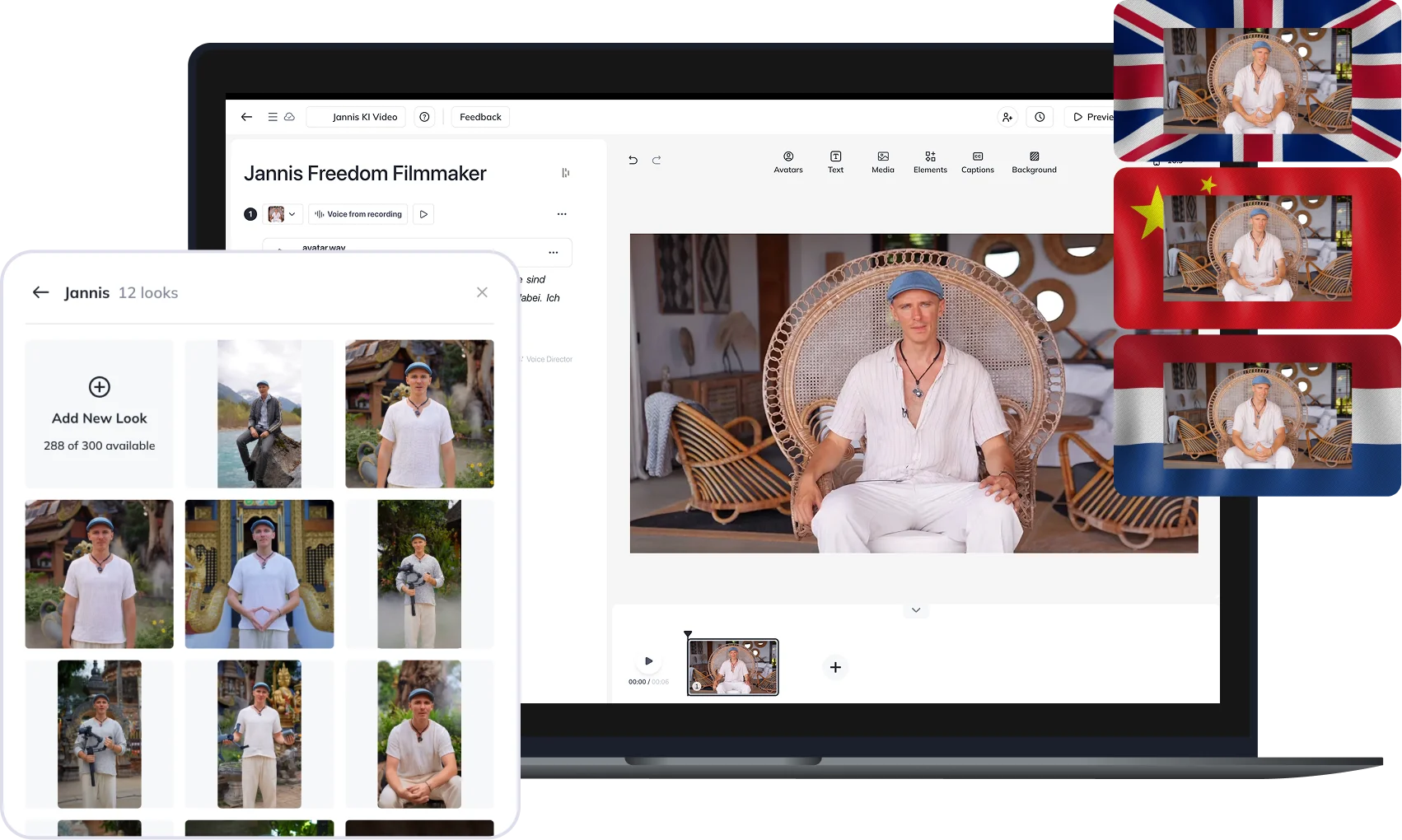Open the Background tool
This screenshot has width=1402, height=840.
1034,162
